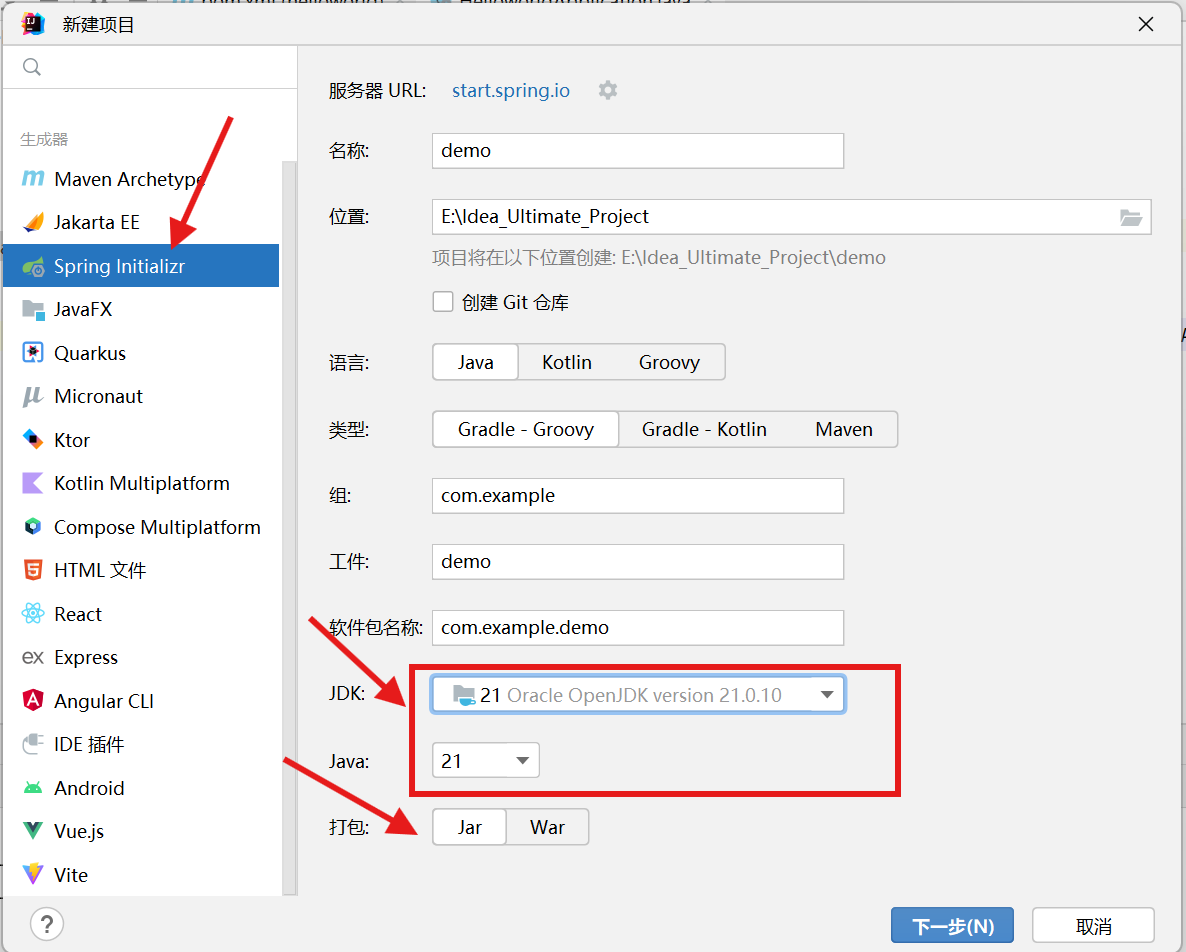Choose Gradle - Kotlin build type

(x=704, y=429)
